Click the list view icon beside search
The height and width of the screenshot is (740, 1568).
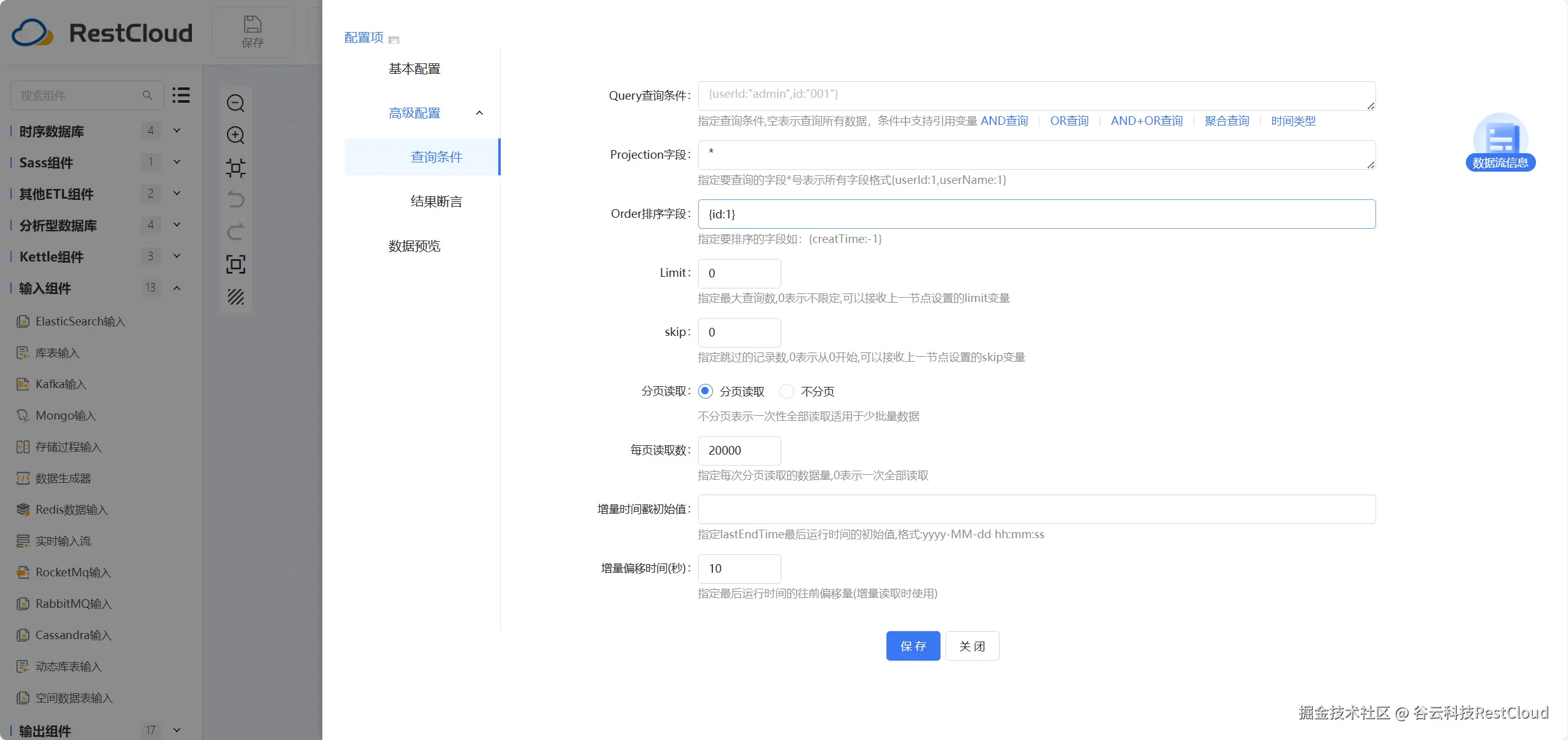(181, 95)
